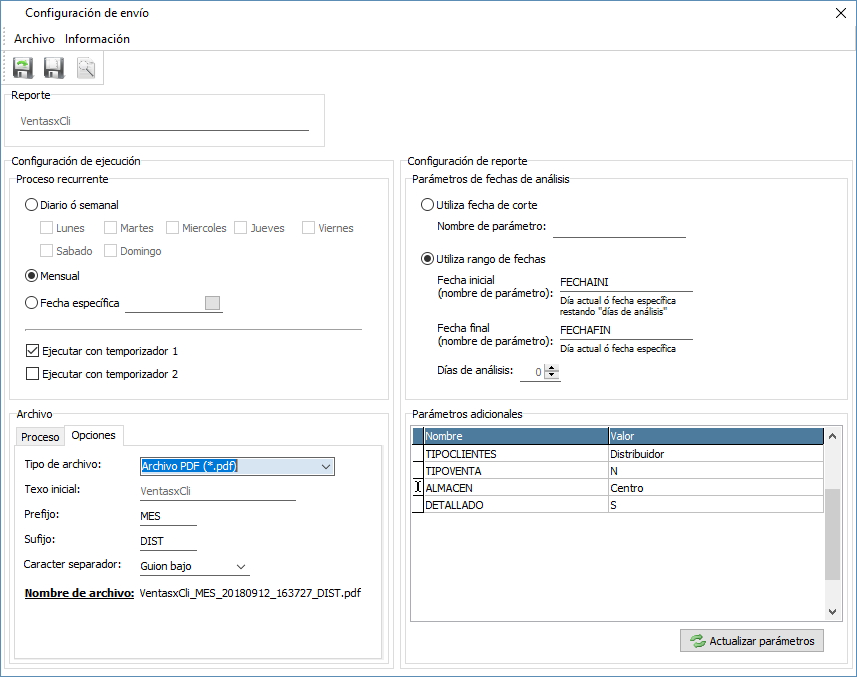Image resolution: width=857 pixels, height=677 pixels.
Task: Click the parameters table vertical scrollbar thumb
Action: (x=832, y=534)
